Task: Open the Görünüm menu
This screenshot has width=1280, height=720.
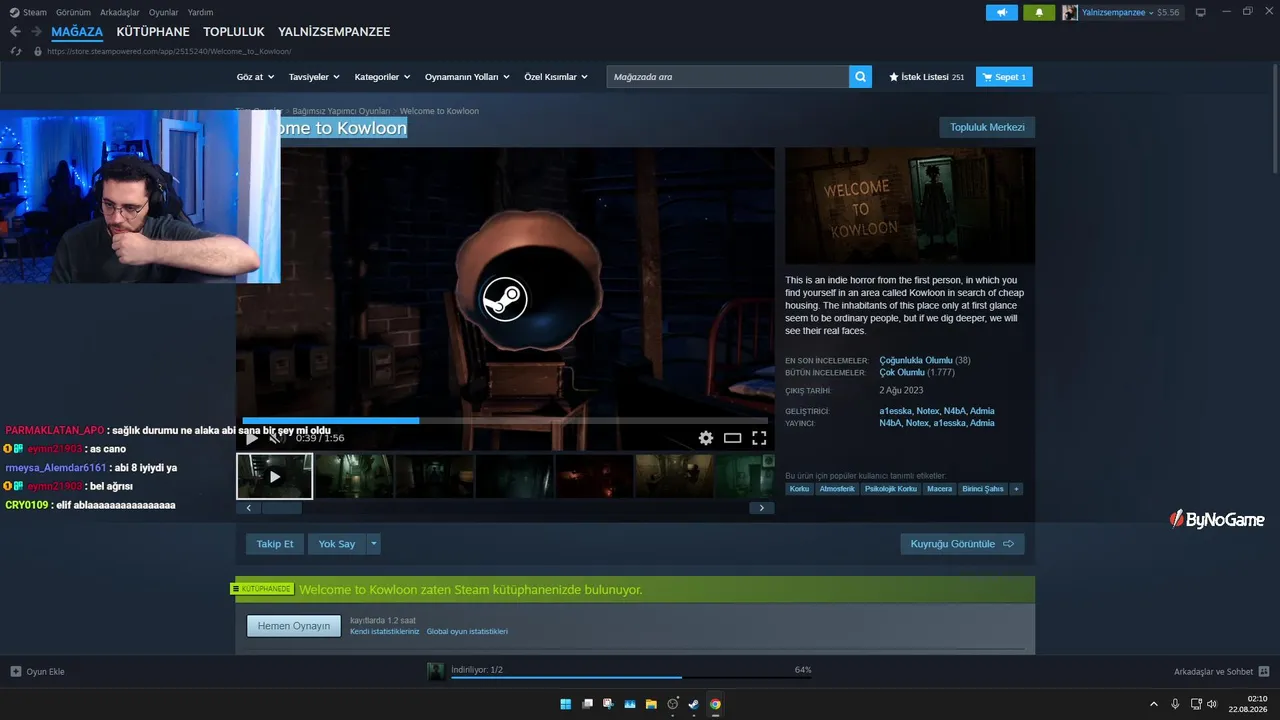Action: pos(73,12)
